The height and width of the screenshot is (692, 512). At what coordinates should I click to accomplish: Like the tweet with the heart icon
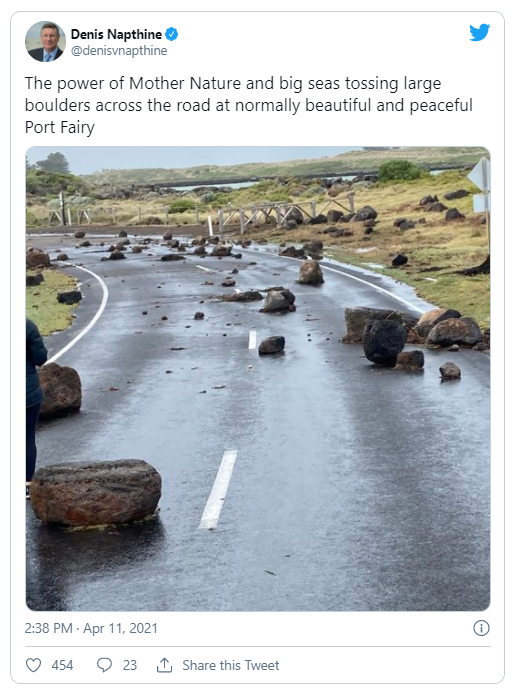click(34, 665)
